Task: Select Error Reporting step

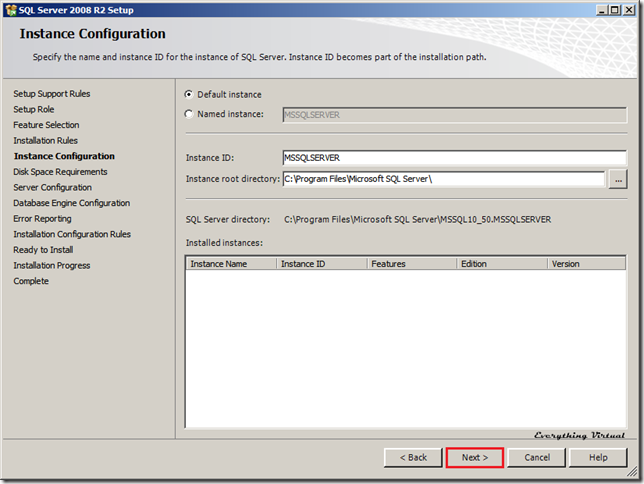Action: (42, 219)
